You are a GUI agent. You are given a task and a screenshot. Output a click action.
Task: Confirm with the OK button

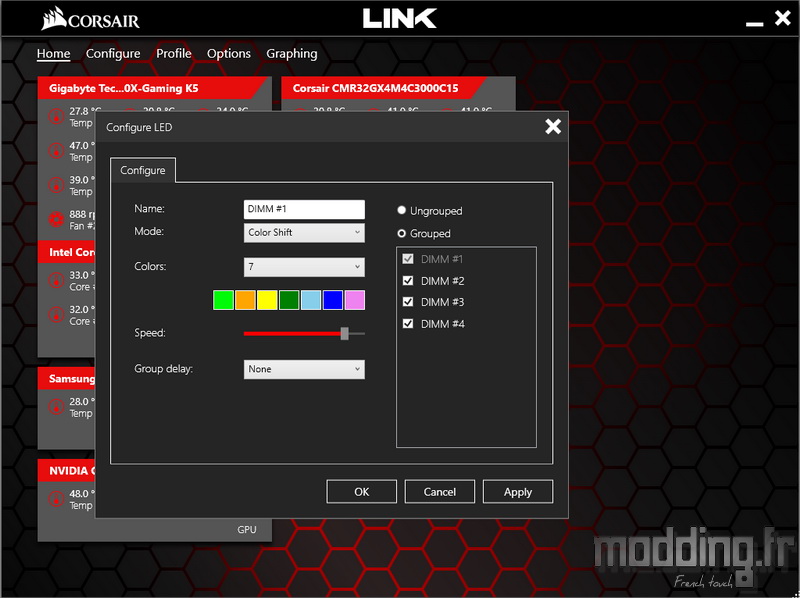tap(362, 492)
